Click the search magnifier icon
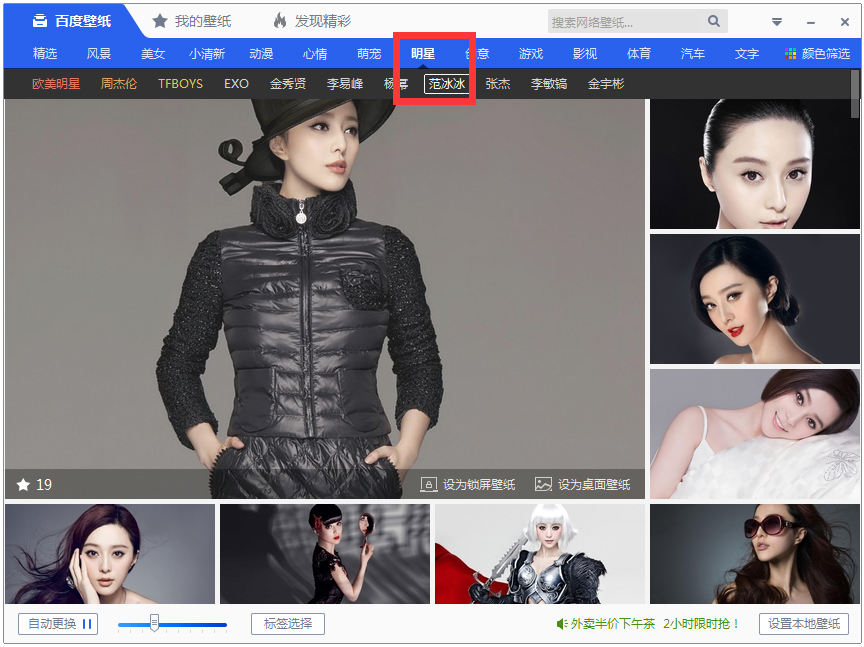The width and height of the screenshot is (864, 647). point(714,21)
